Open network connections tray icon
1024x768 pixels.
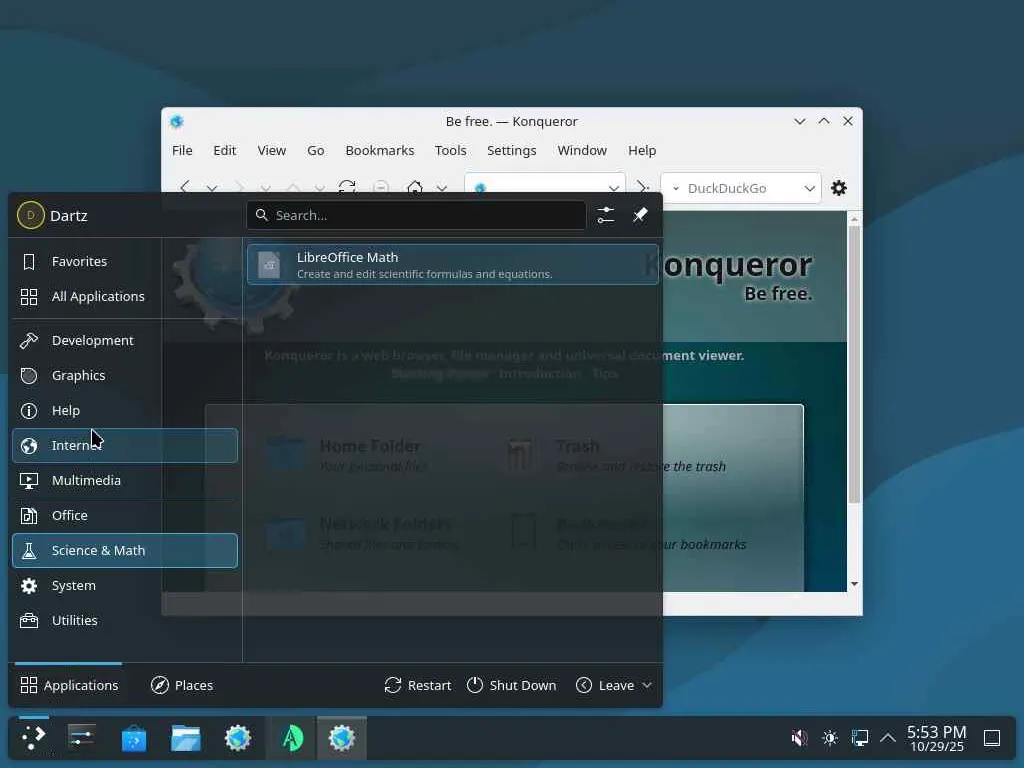(860, 738)
